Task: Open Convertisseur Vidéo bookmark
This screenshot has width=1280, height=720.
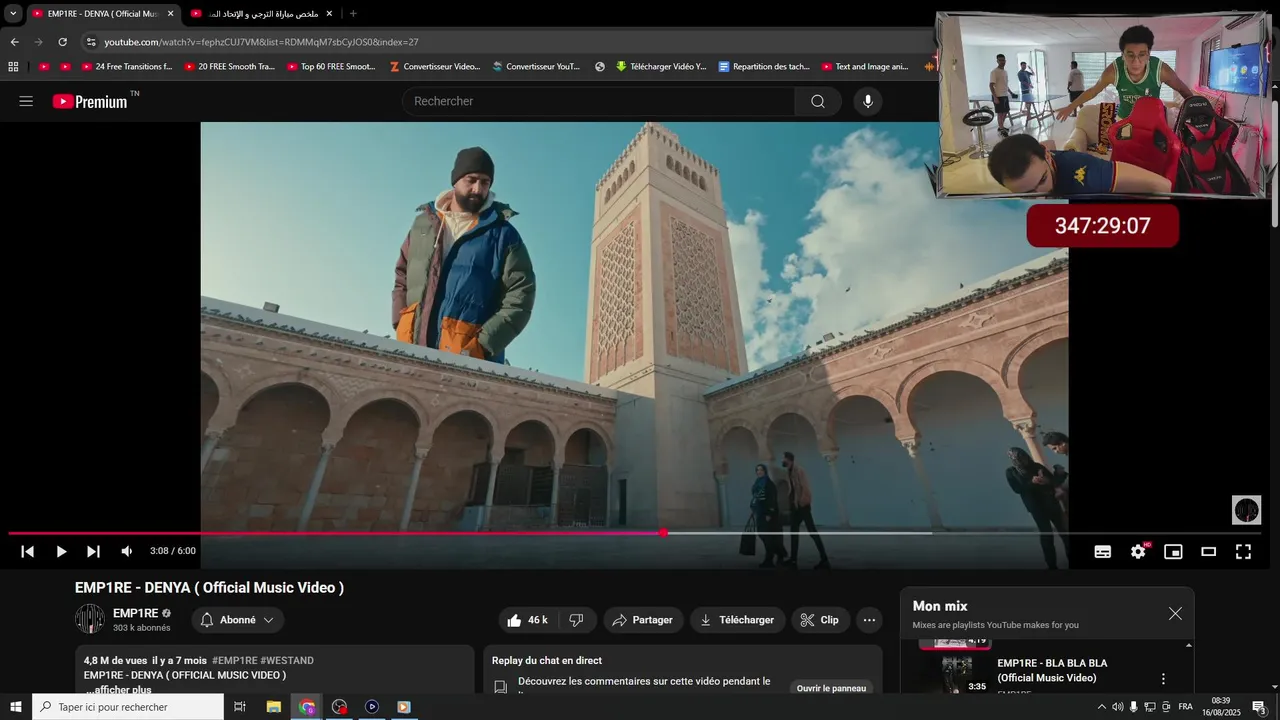Action: pyautogui.click(x=435, y=67)
